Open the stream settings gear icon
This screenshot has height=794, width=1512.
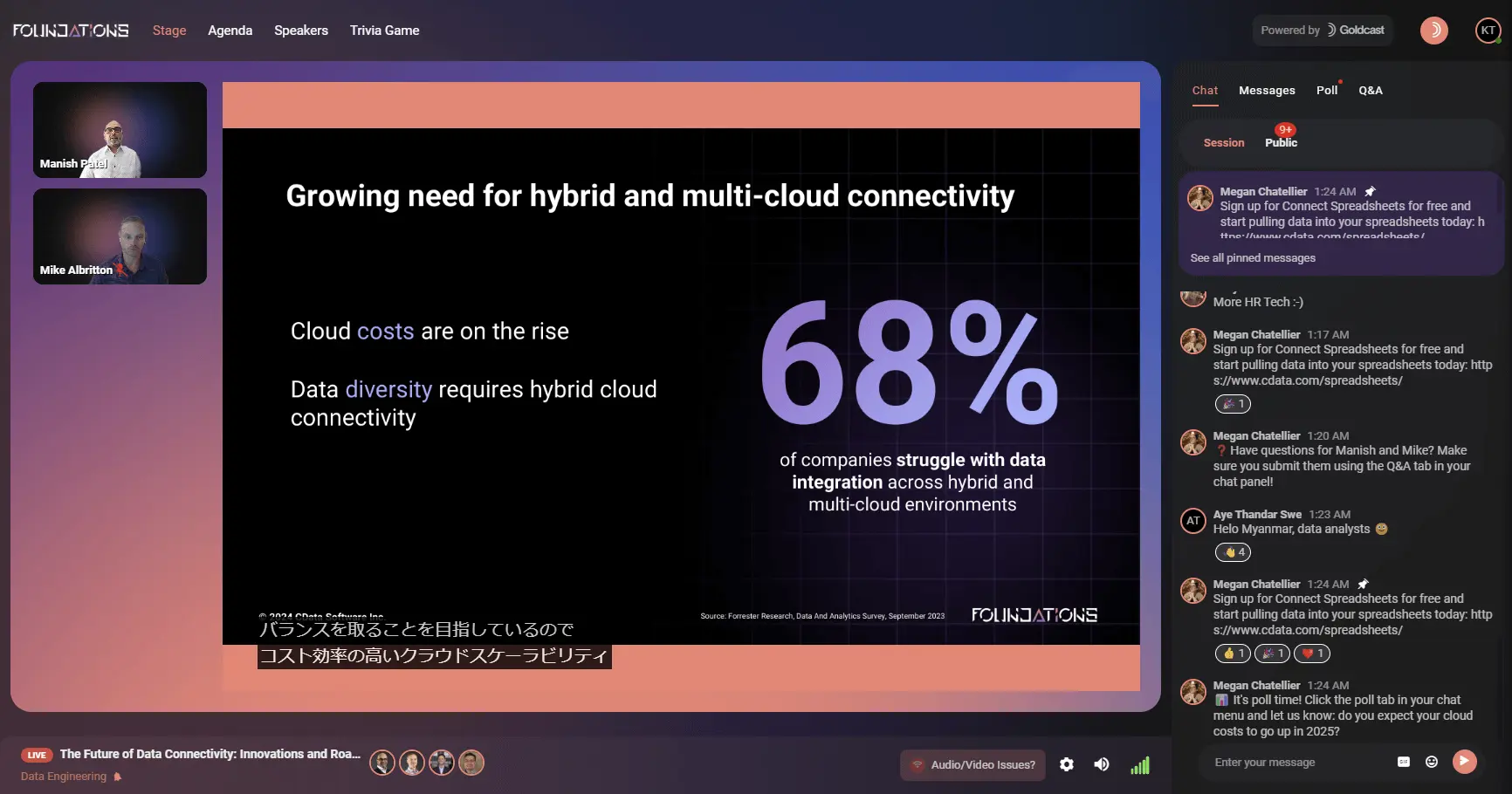(x=1067, y=764)
